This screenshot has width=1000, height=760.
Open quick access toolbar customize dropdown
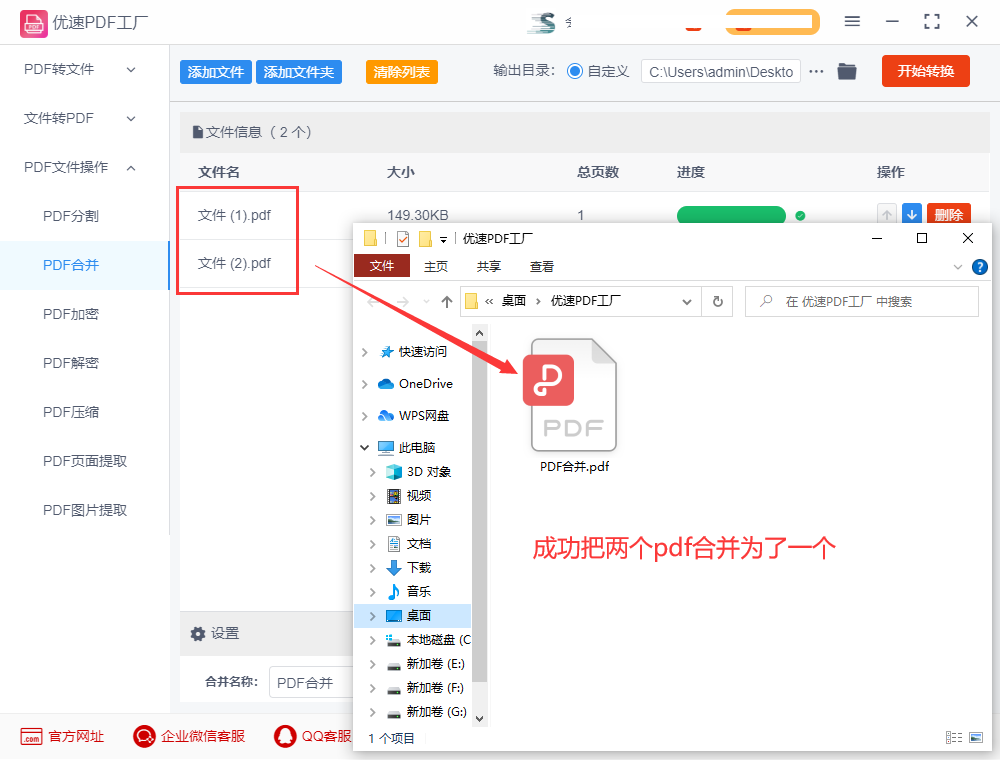click(x=443, y=240)
